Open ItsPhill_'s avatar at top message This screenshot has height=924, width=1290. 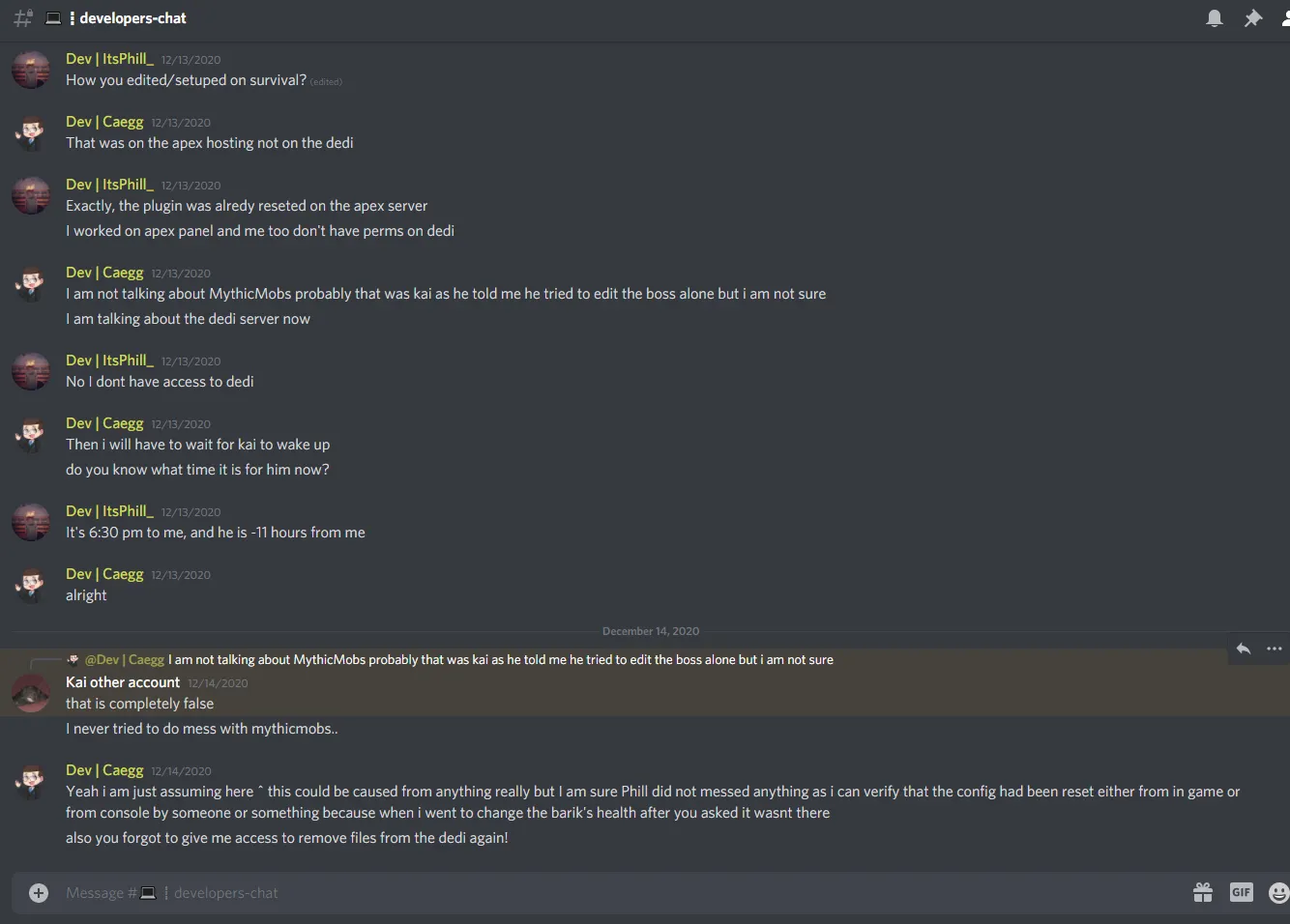(x=31, y=71)
